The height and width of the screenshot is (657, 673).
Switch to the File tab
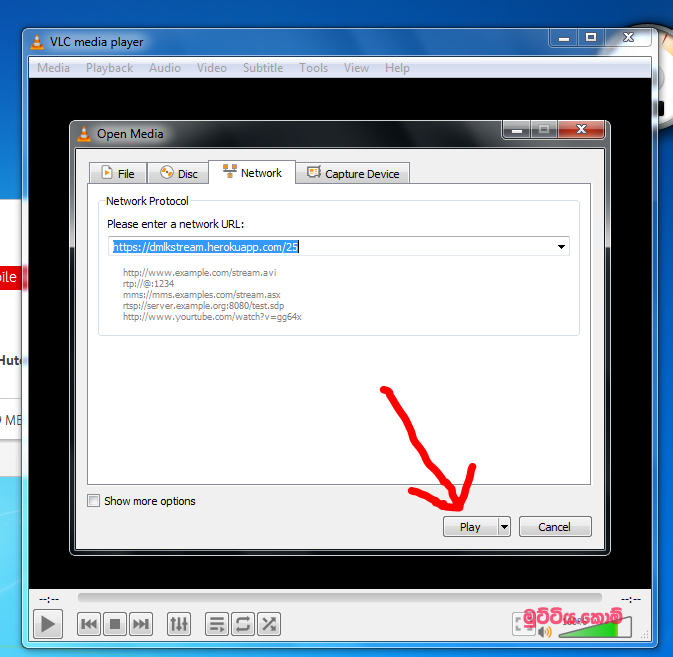118,173
